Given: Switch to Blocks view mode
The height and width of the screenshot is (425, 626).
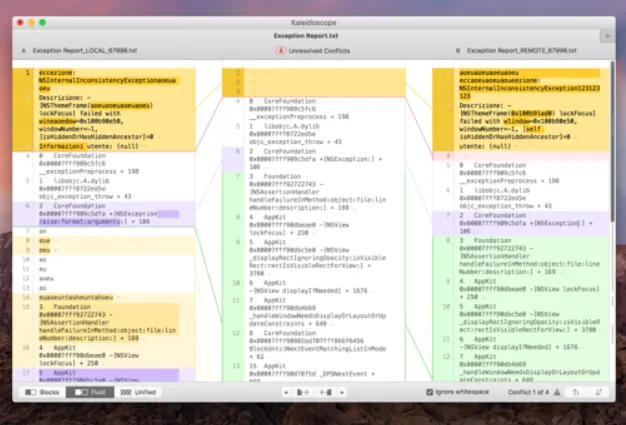Looking at the screenshot, I should pyautogui.click(x=42, y=392).
